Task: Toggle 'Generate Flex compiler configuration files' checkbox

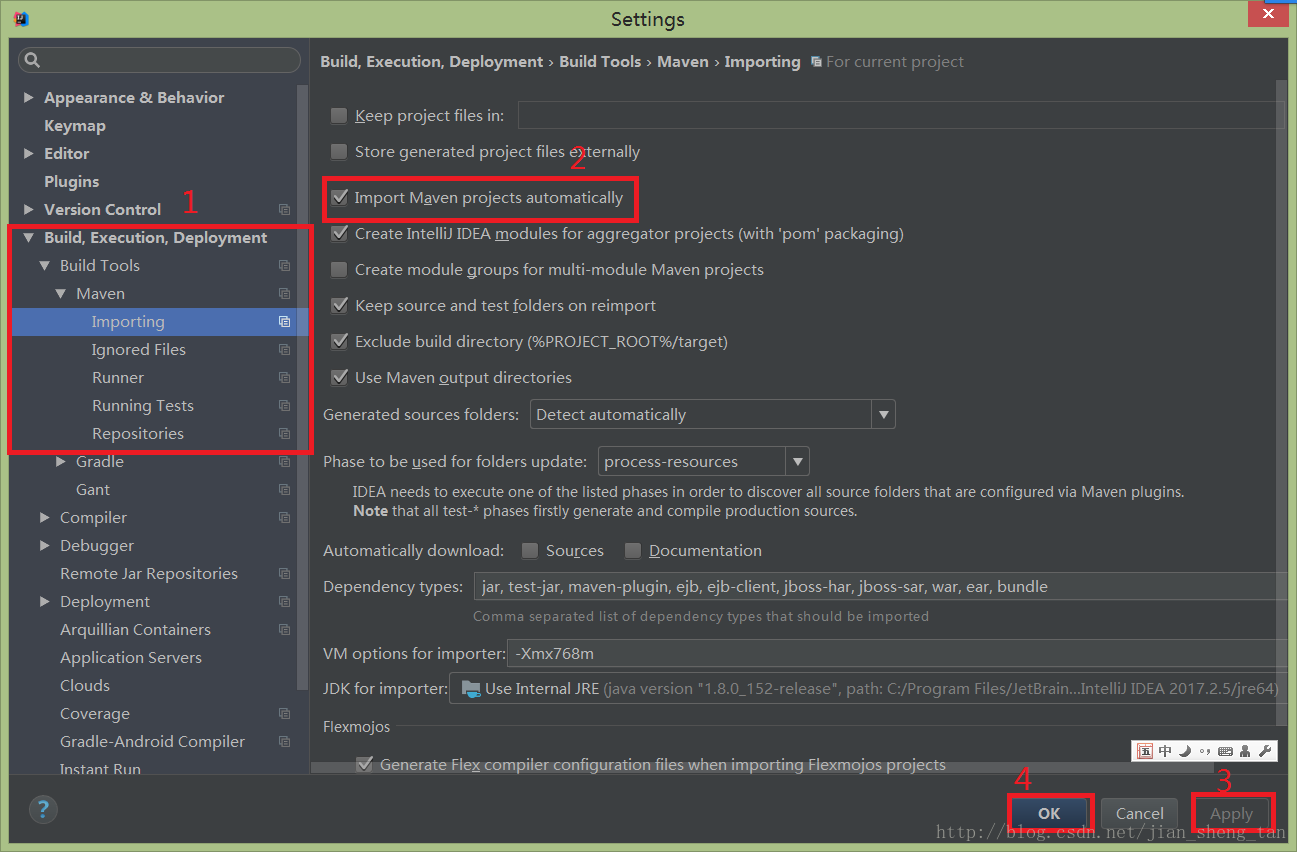Action: 365,765
